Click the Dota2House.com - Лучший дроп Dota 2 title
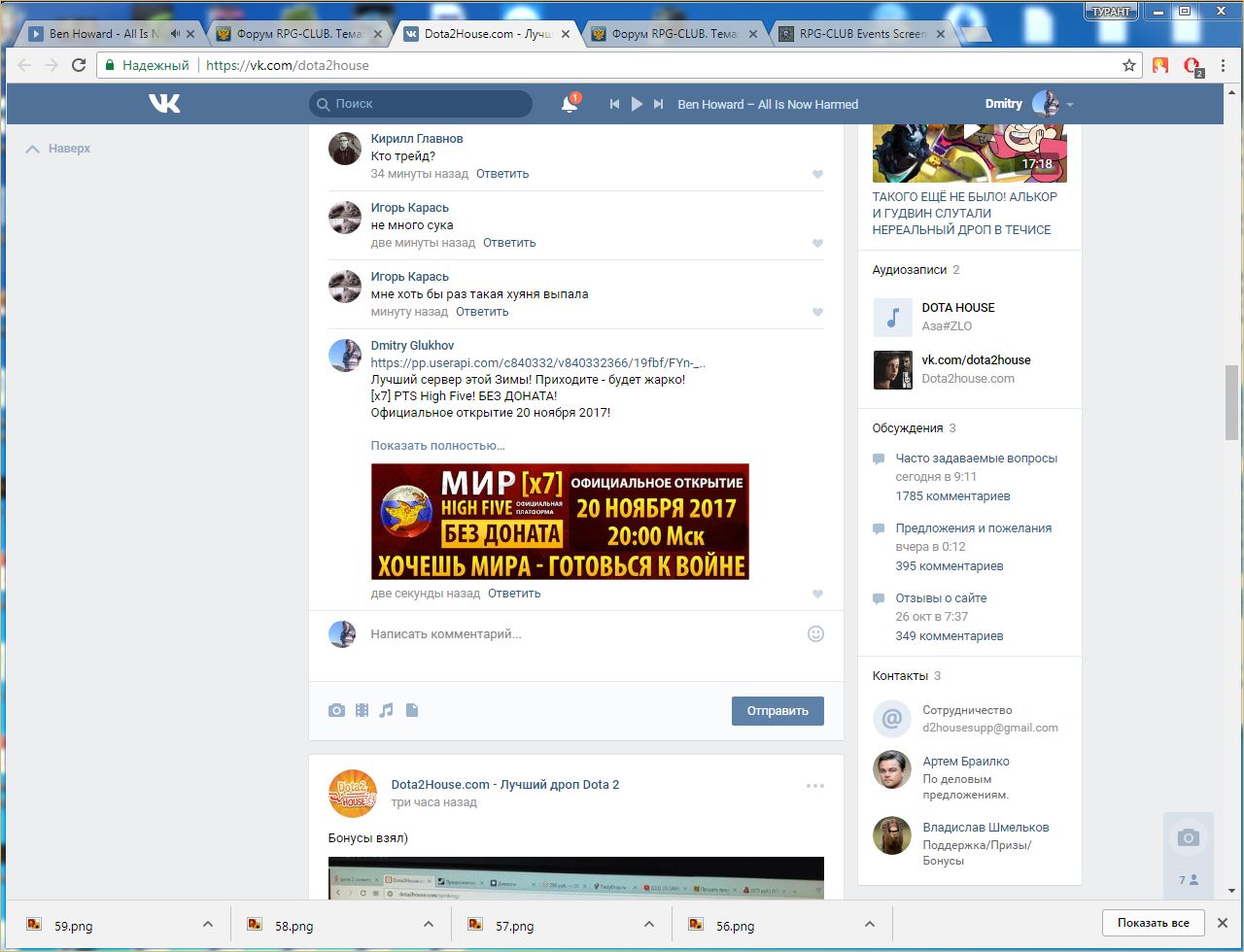1244x952 pixels. 505,784
